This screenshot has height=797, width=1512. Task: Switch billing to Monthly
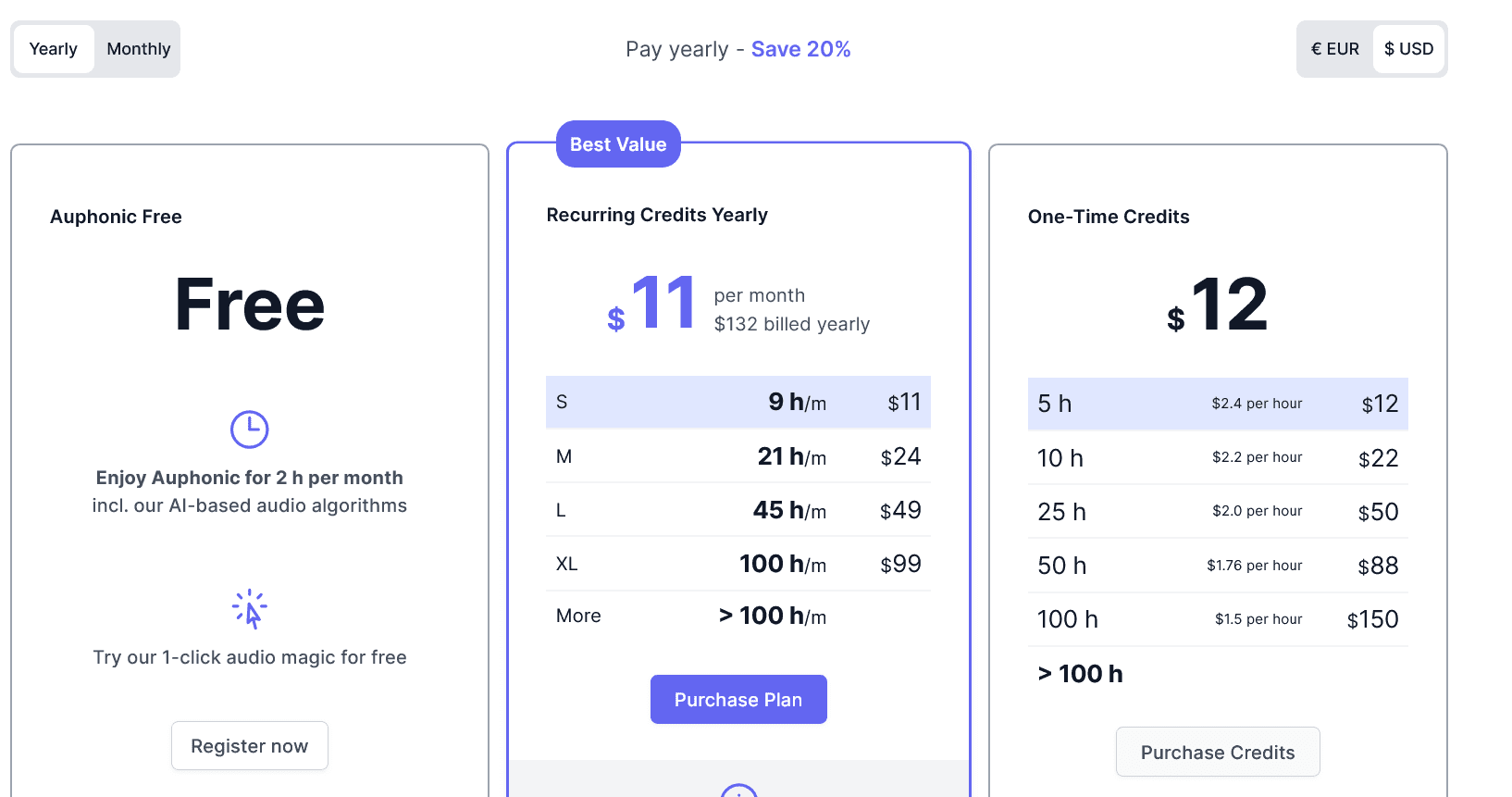pos(139,49)
